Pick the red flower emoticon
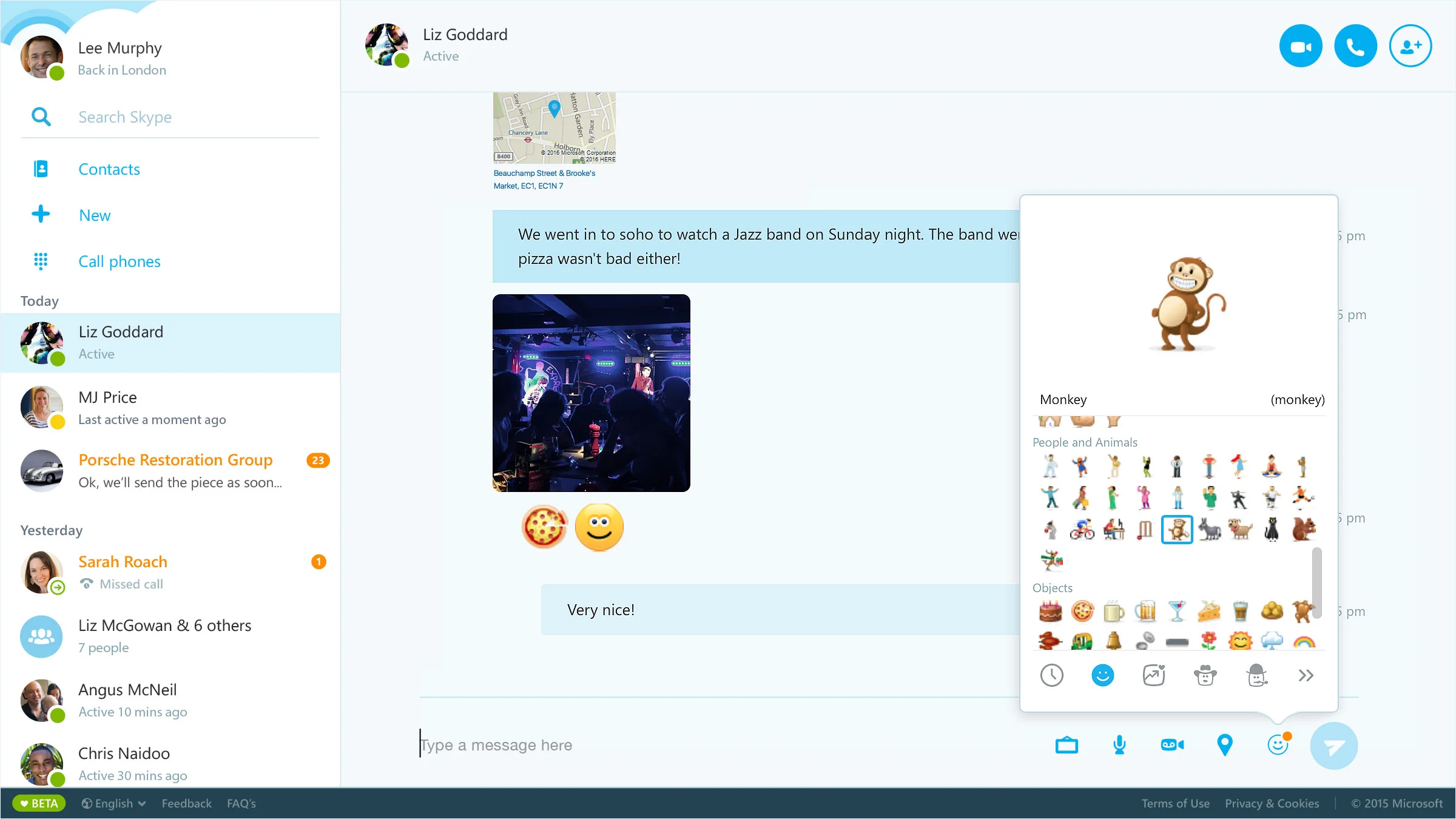1456x819 pixels. click(x=1208, y=641)
